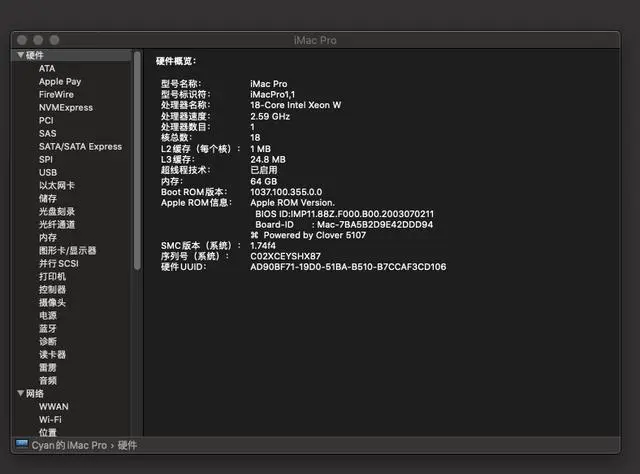Viewport: 640px width, 474px height.
Task: Open 光纤通道 entry
Action: [x=57, y=225]
